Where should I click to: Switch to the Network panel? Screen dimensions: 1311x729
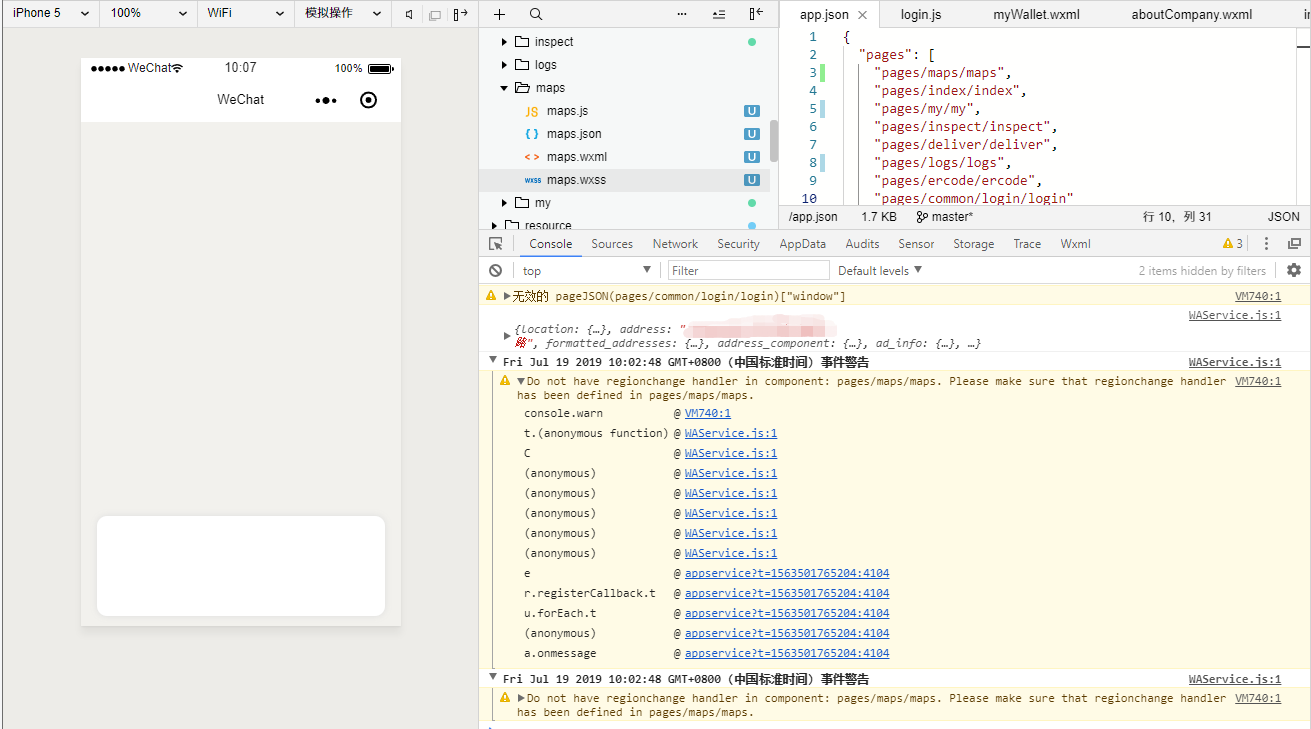(675, 243)
